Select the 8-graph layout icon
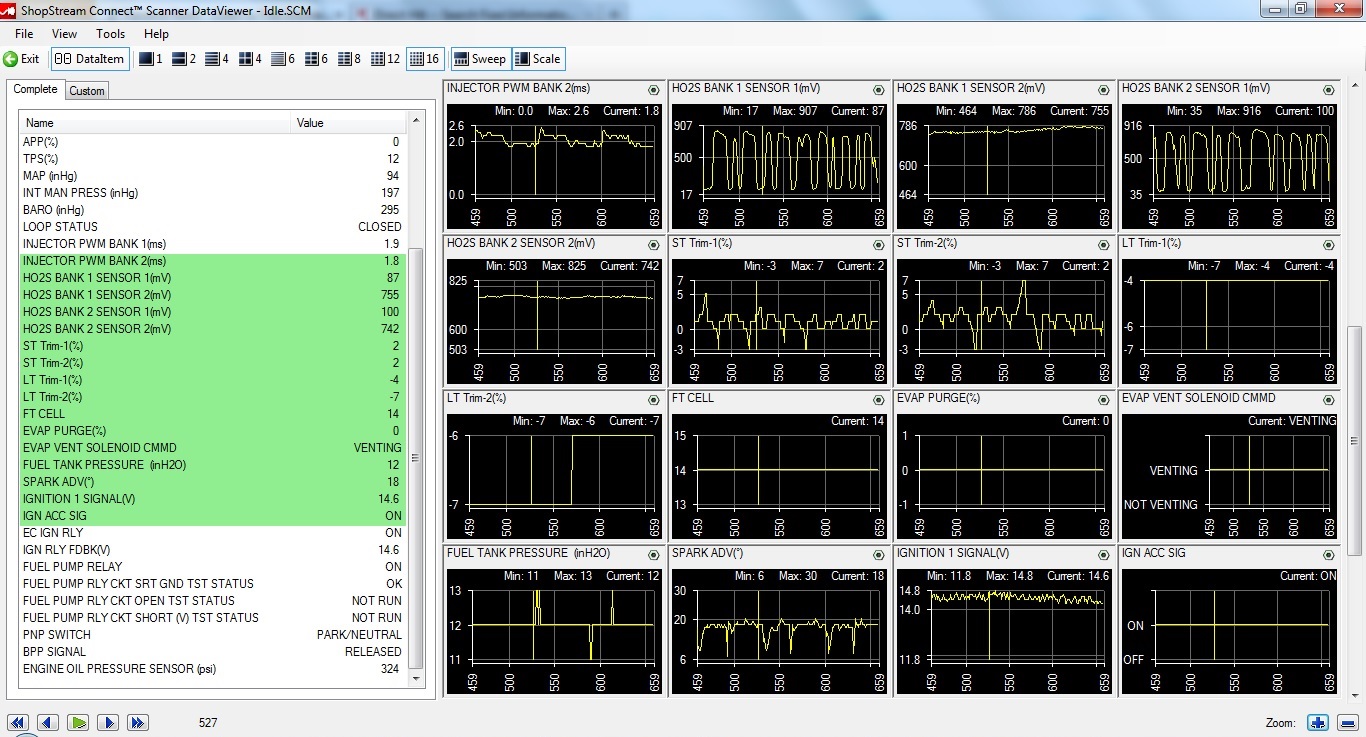The width and height of the screenshot is (1366, 737). click(349, 59)
